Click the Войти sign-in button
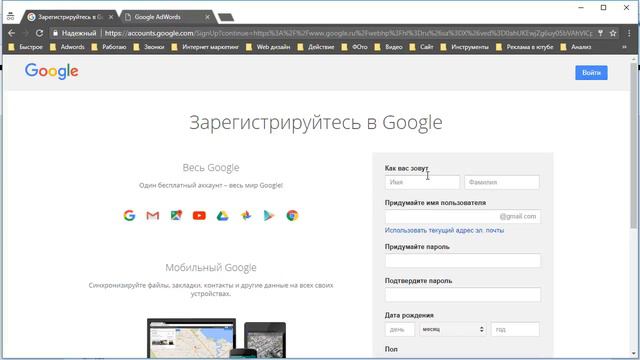Screen dimensions: 640x360 (591, 73)
